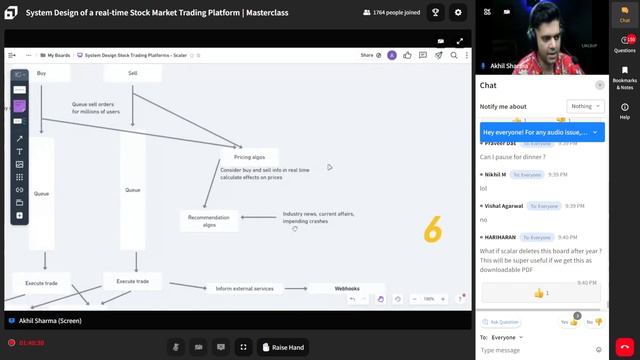640x360 pixels.
Task: Zoom in the whiteboard with plus
Action: (443, 299)
